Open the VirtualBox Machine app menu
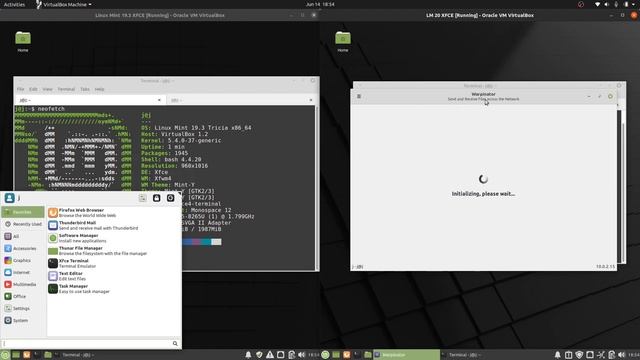The image size is (640, 360). (x=64, y=4)
